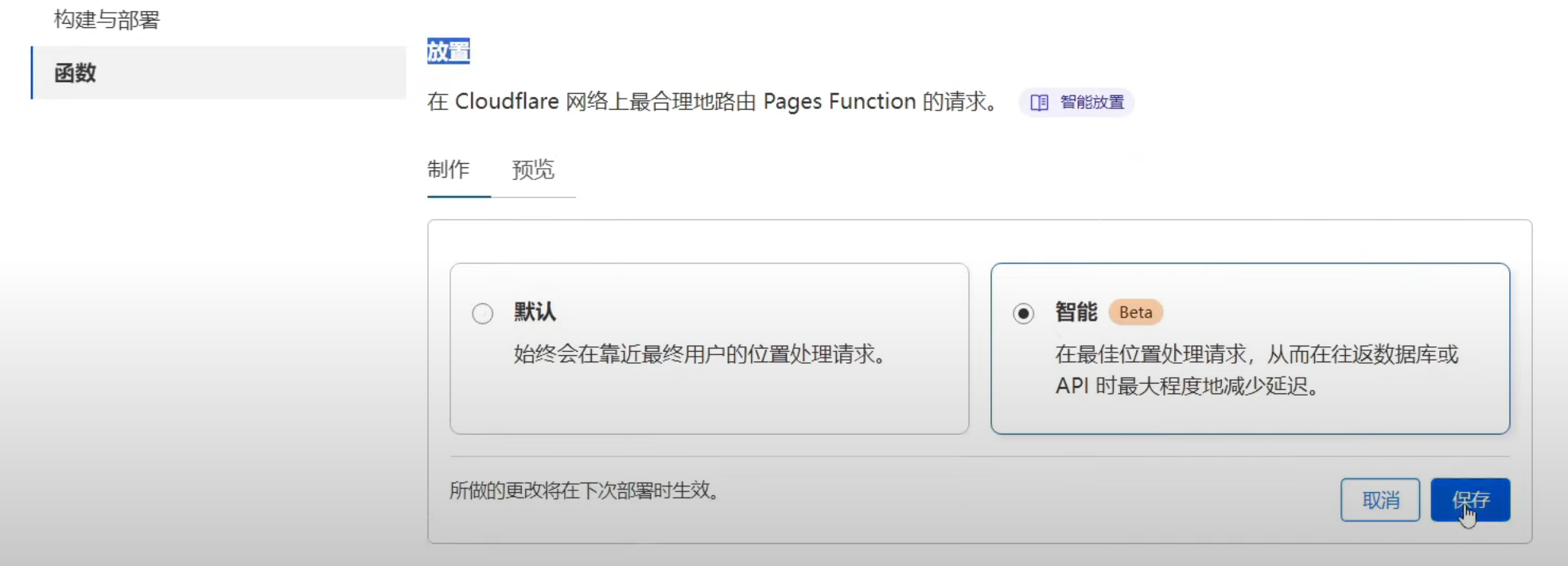Click the 默认 option title text

[x=535, y=312]
